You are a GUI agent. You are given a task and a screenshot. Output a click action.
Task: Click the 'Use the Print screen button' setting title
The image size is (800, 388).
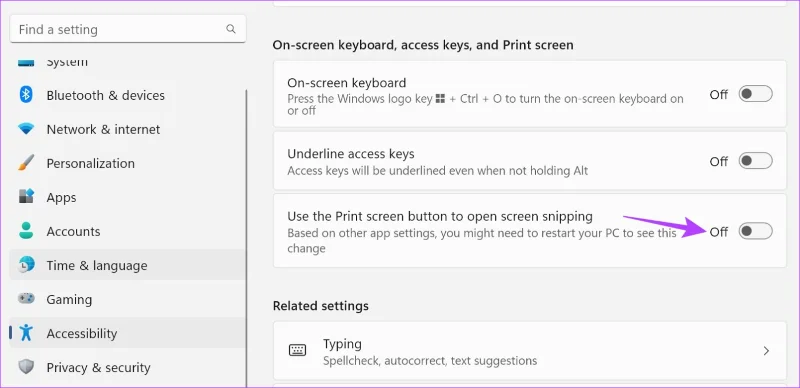[440, 216]
